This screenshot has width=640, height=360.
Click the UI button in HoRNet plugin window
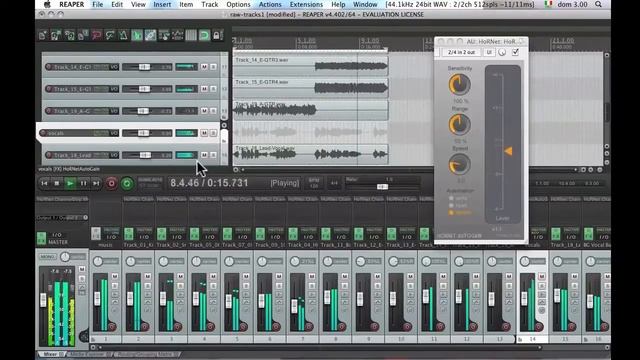(489, 52)
